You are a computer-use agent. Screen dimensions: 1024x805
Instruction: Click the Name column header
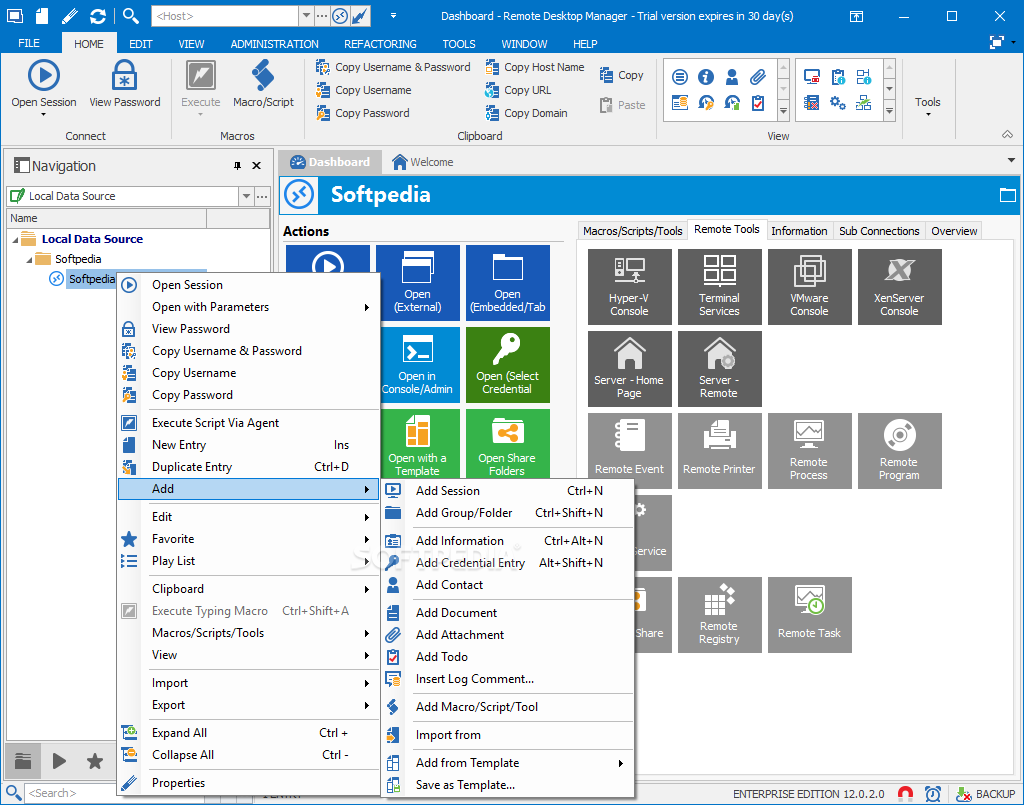(x=106, y=218)
